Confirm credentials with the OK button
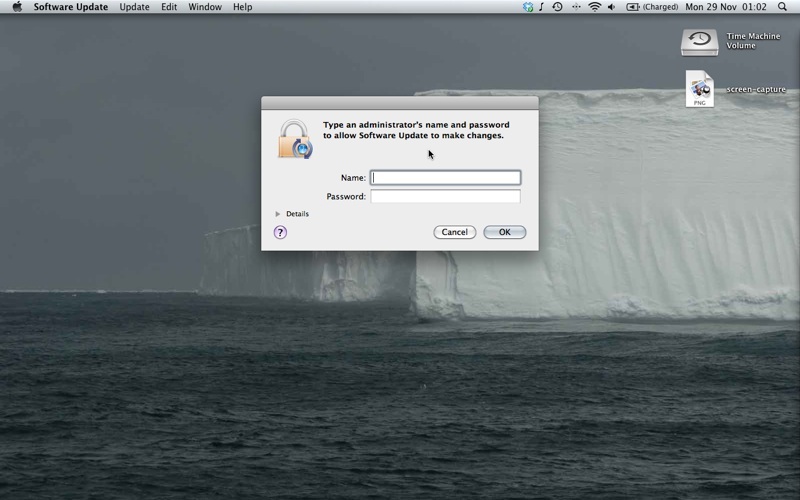Screen dimensions: 800x500 505,232
